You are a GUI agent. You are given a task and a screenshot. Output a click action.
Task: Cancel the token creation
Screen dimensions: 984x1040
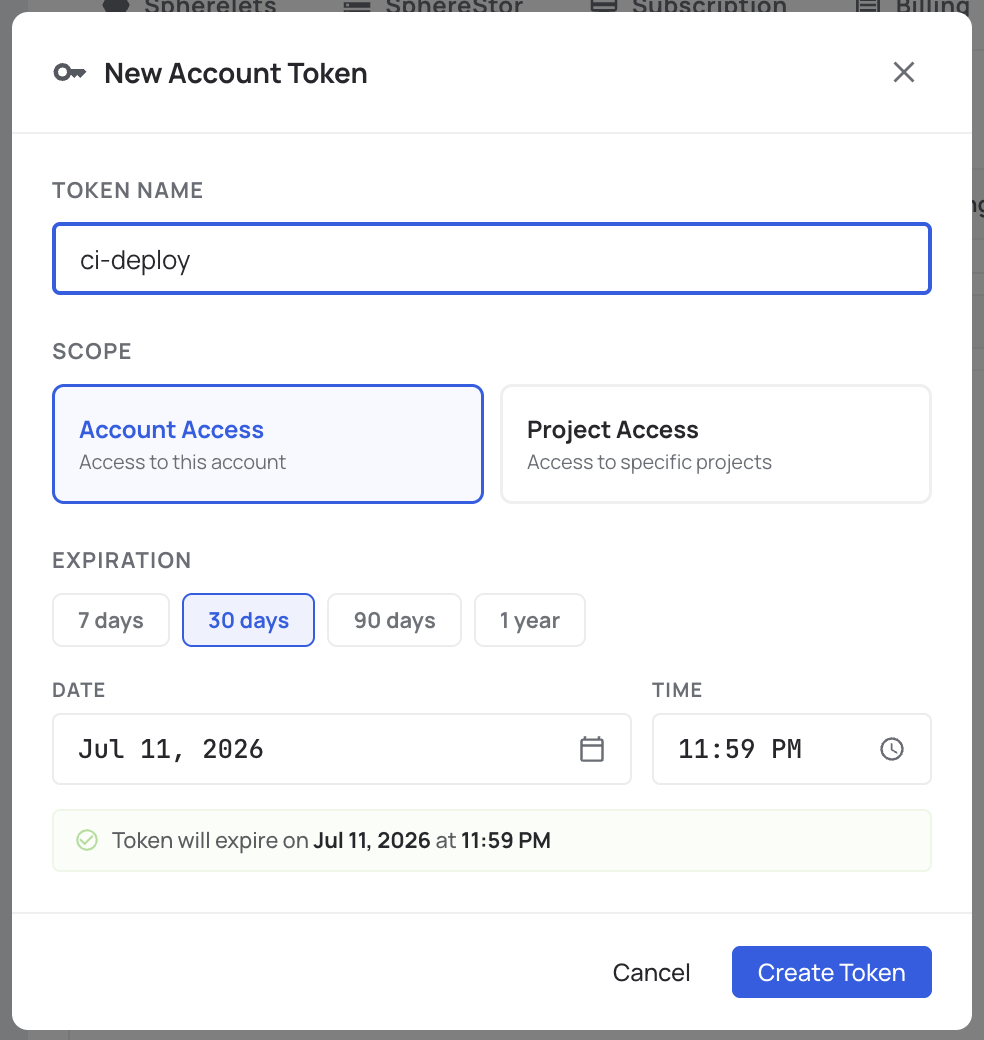(651, 972)
